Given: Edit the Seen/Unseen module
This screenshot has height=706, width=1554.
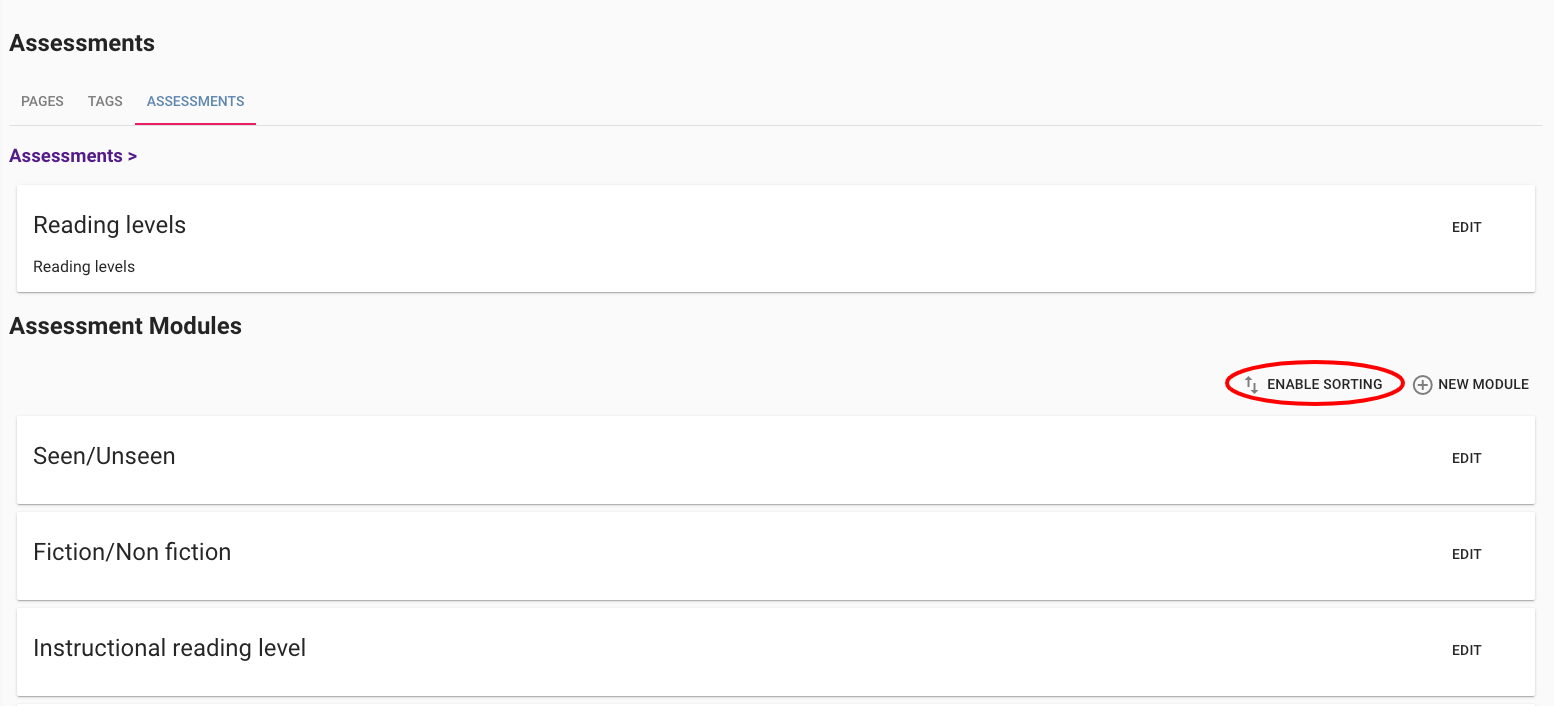Looking at the screenshot, I should [x=1466, y=459].
